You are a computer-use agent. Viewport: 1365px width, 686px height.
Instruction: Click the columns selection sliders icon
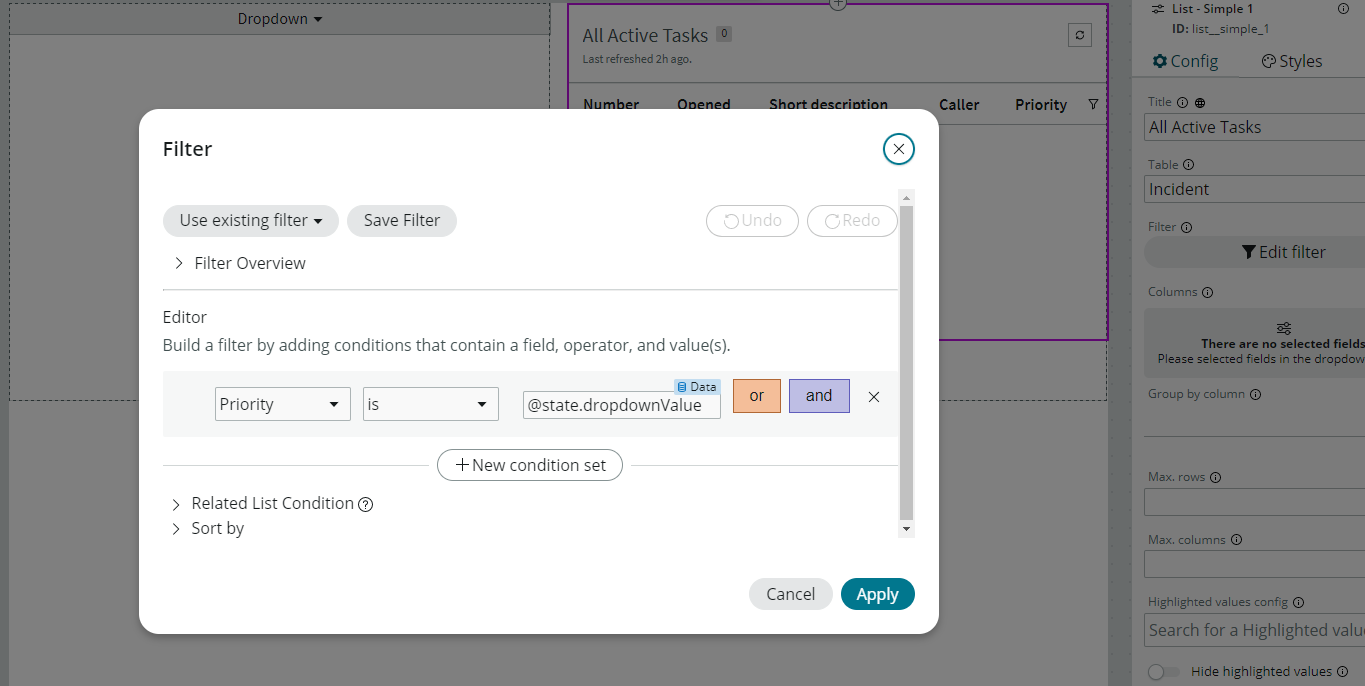point(1284,327)
